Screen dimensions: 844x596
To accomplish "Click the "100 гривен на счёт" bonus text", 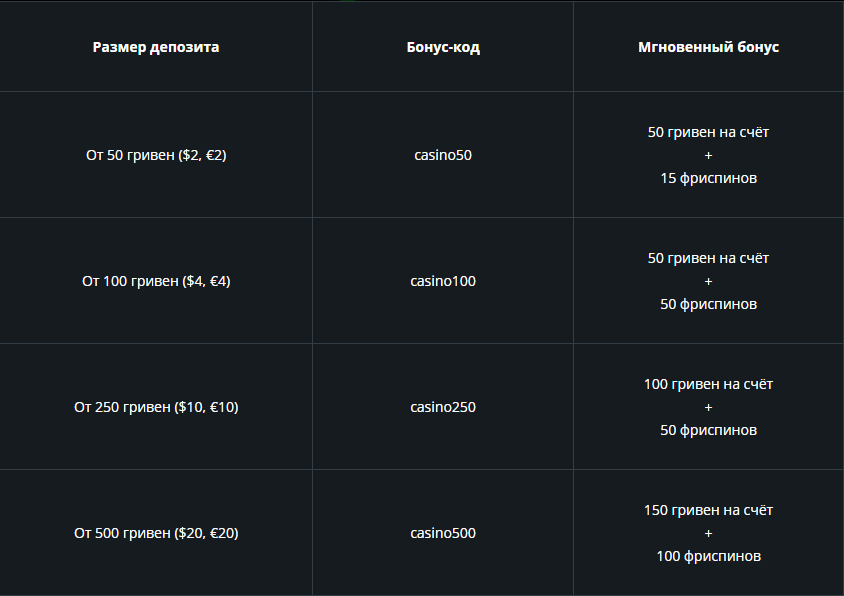I will coord(708,384).
